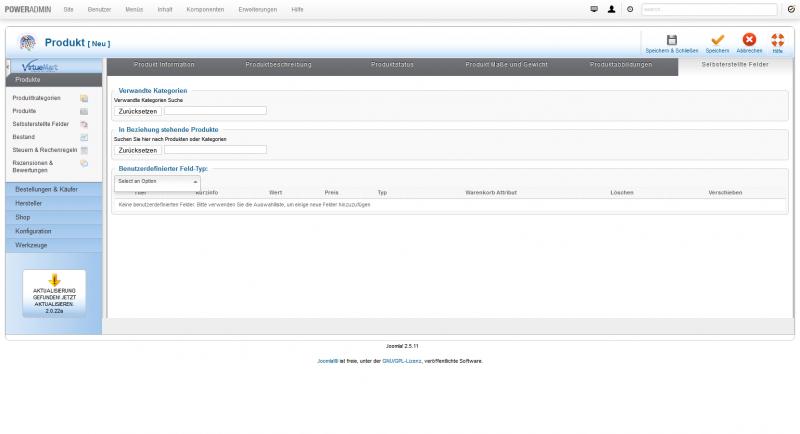
Task: Open the 'Select an Option' field type dropdown
Action: pos(157,181)
